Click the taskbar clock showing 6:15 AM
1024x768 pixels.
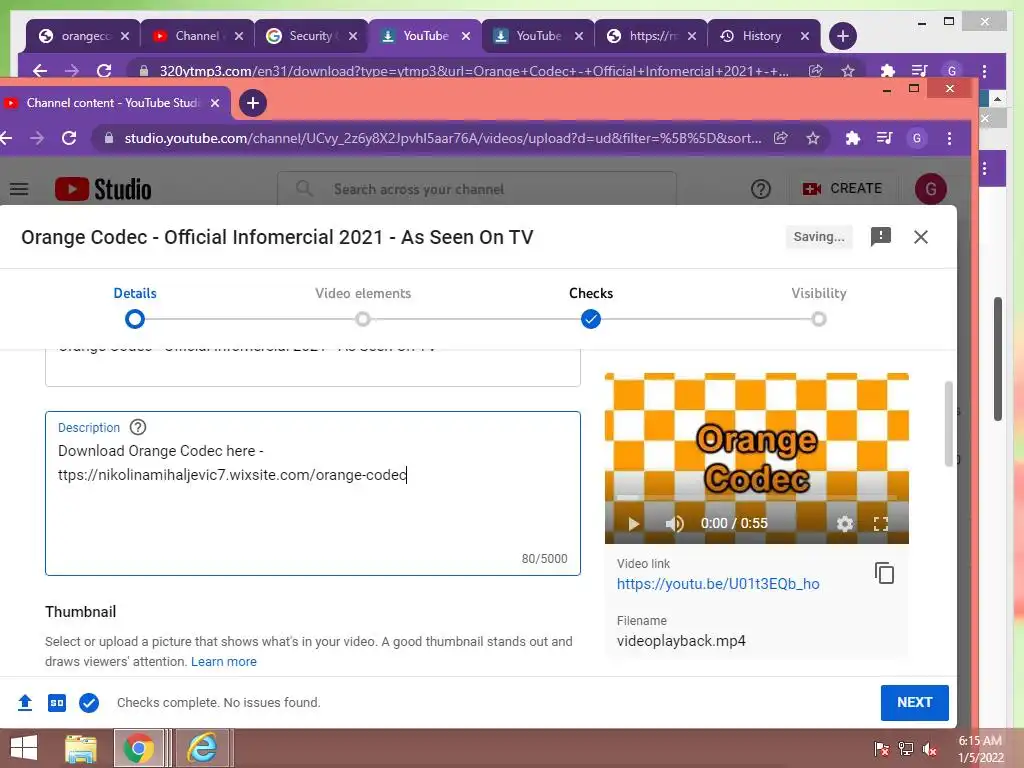[x=980, y=749]
